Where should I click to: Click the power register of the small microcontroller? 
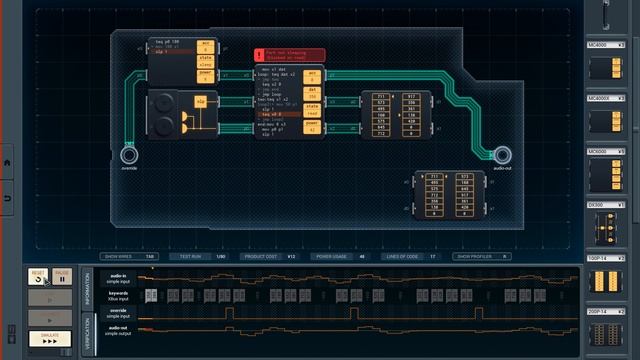pos(205,76)
